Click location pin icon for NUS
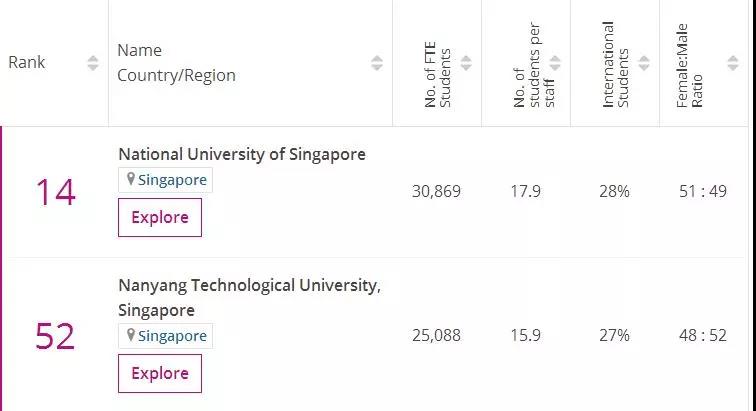 129,181
